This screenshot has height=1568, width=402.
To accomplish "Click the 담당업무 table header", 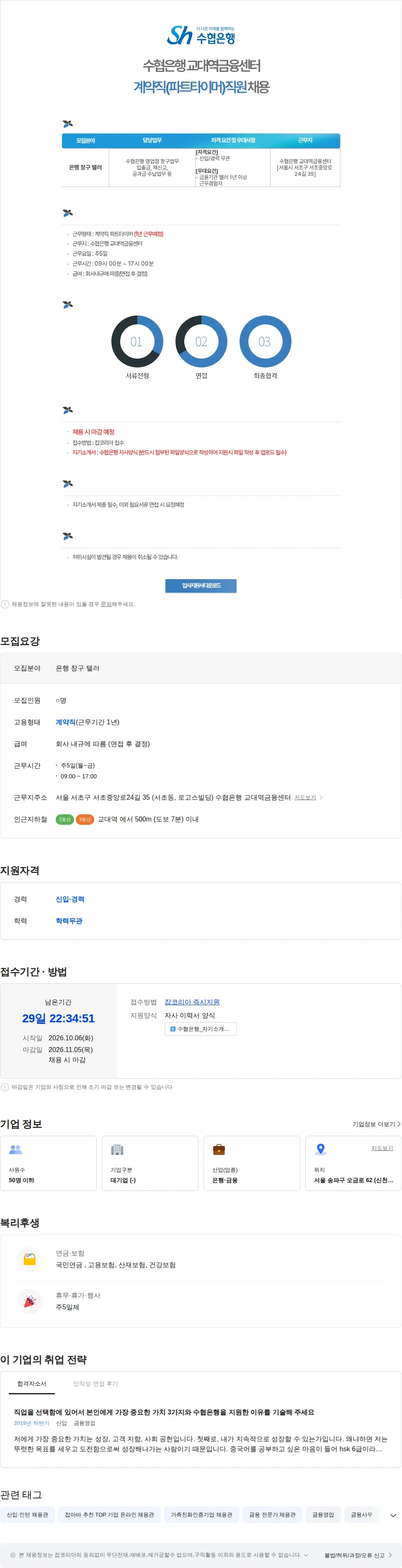I will pos(152,141).
